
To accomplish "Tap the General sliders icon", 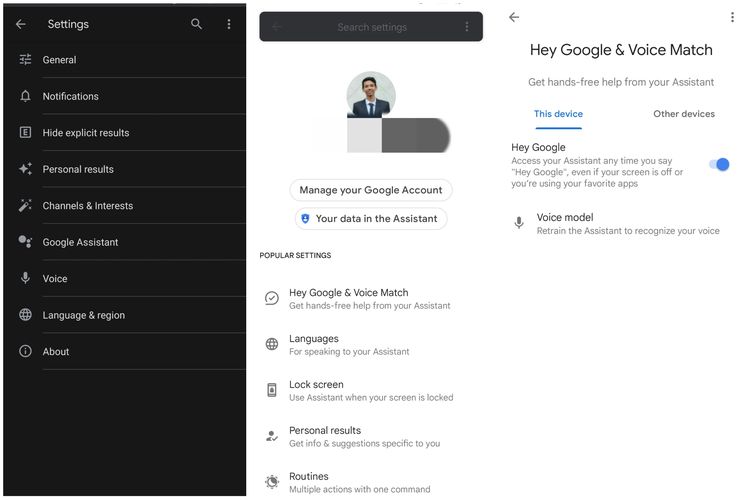I will tap(25, 59).
